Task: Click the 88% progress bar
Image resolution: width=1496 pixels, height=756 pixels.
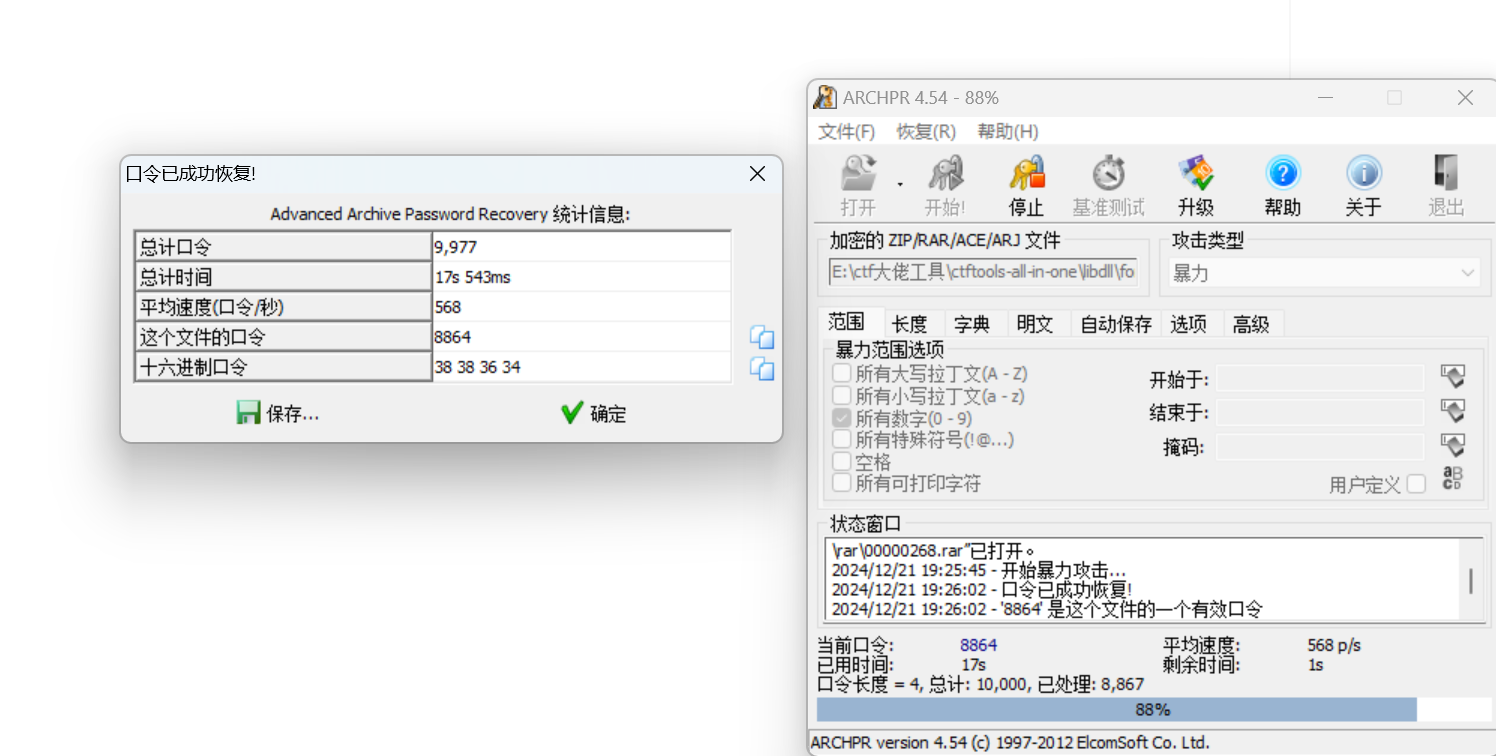Action: [1152, 709]
